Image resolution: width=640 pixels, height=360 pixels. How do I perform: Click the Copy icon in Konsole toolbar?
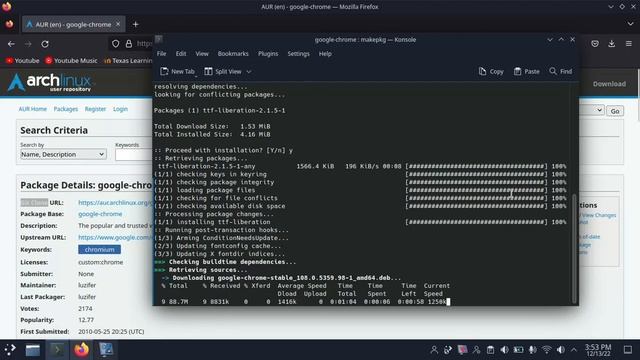[x=482, y=71]
